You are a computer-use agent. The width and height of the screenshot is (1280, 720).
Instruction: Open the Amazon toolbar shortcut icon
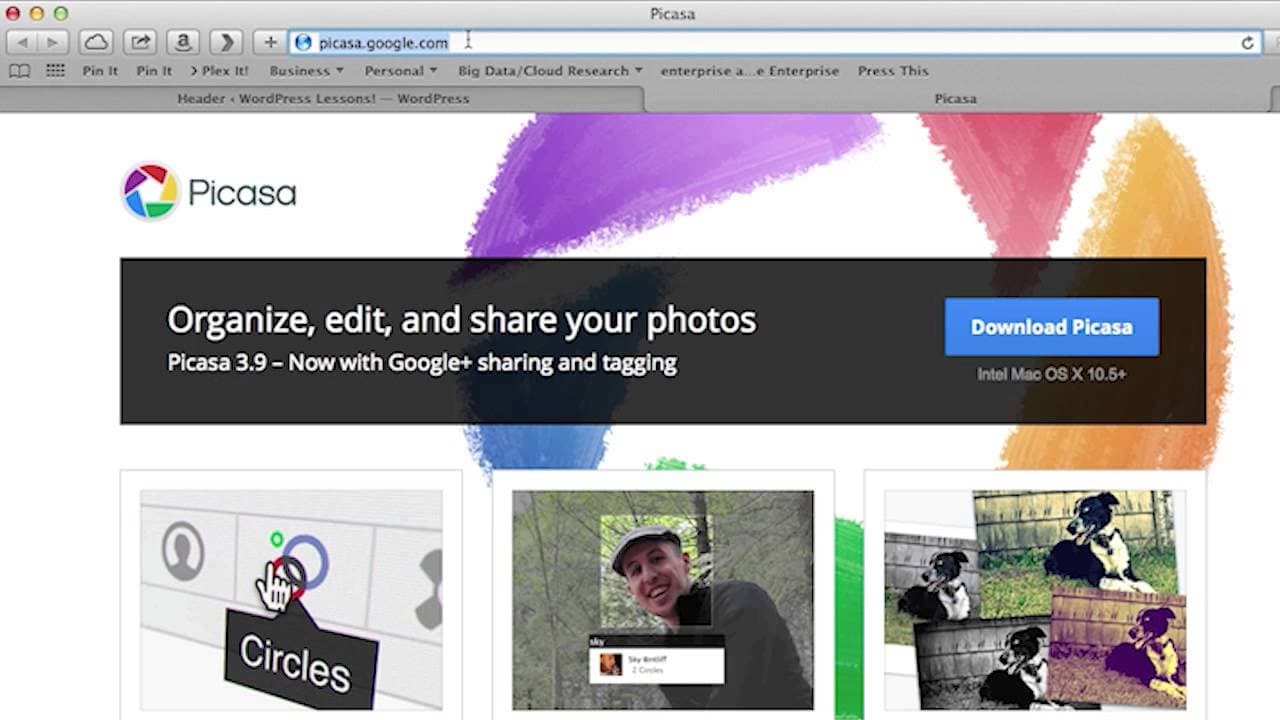pos(183,42)
